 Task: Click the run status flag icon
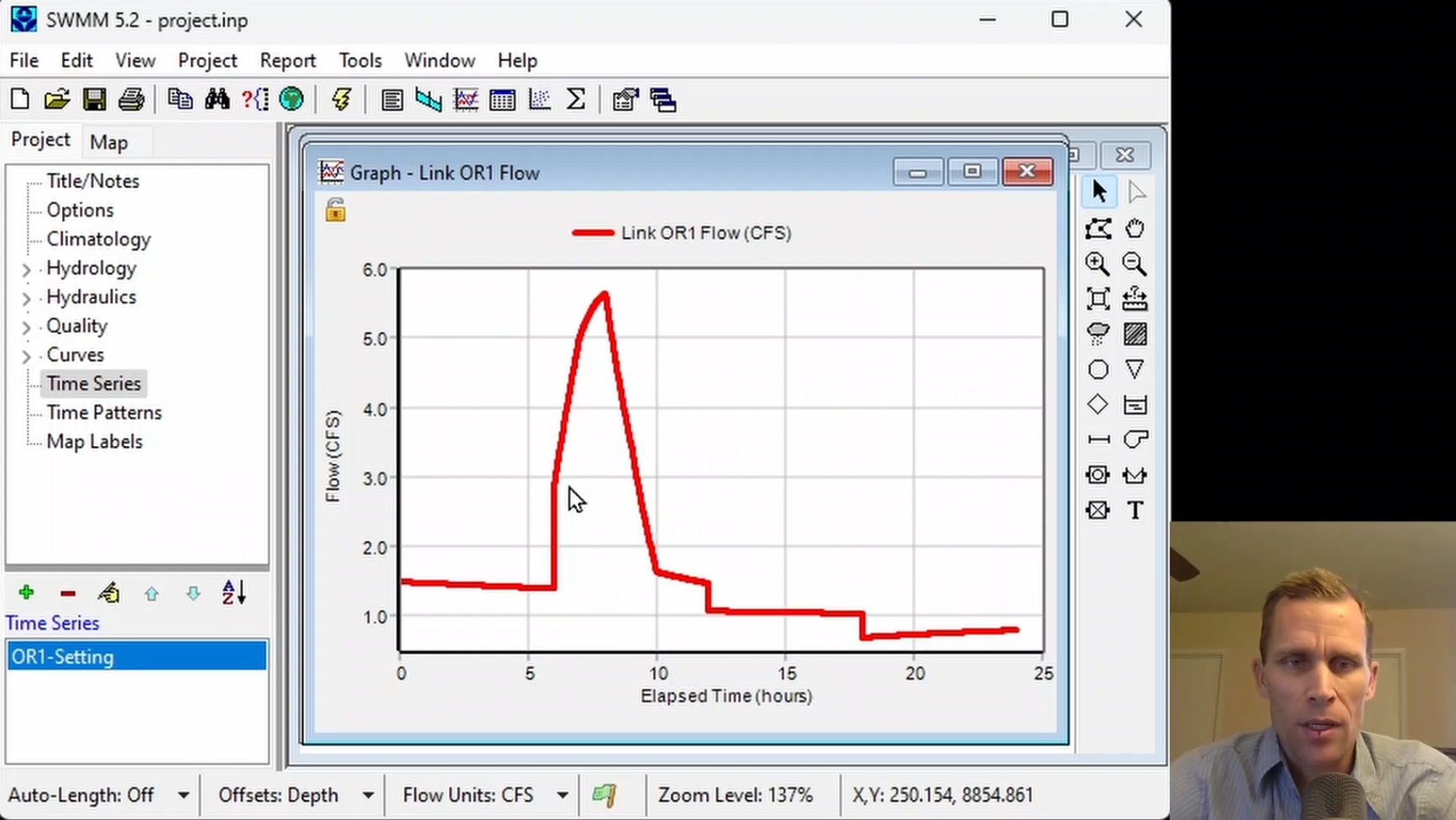605,795
